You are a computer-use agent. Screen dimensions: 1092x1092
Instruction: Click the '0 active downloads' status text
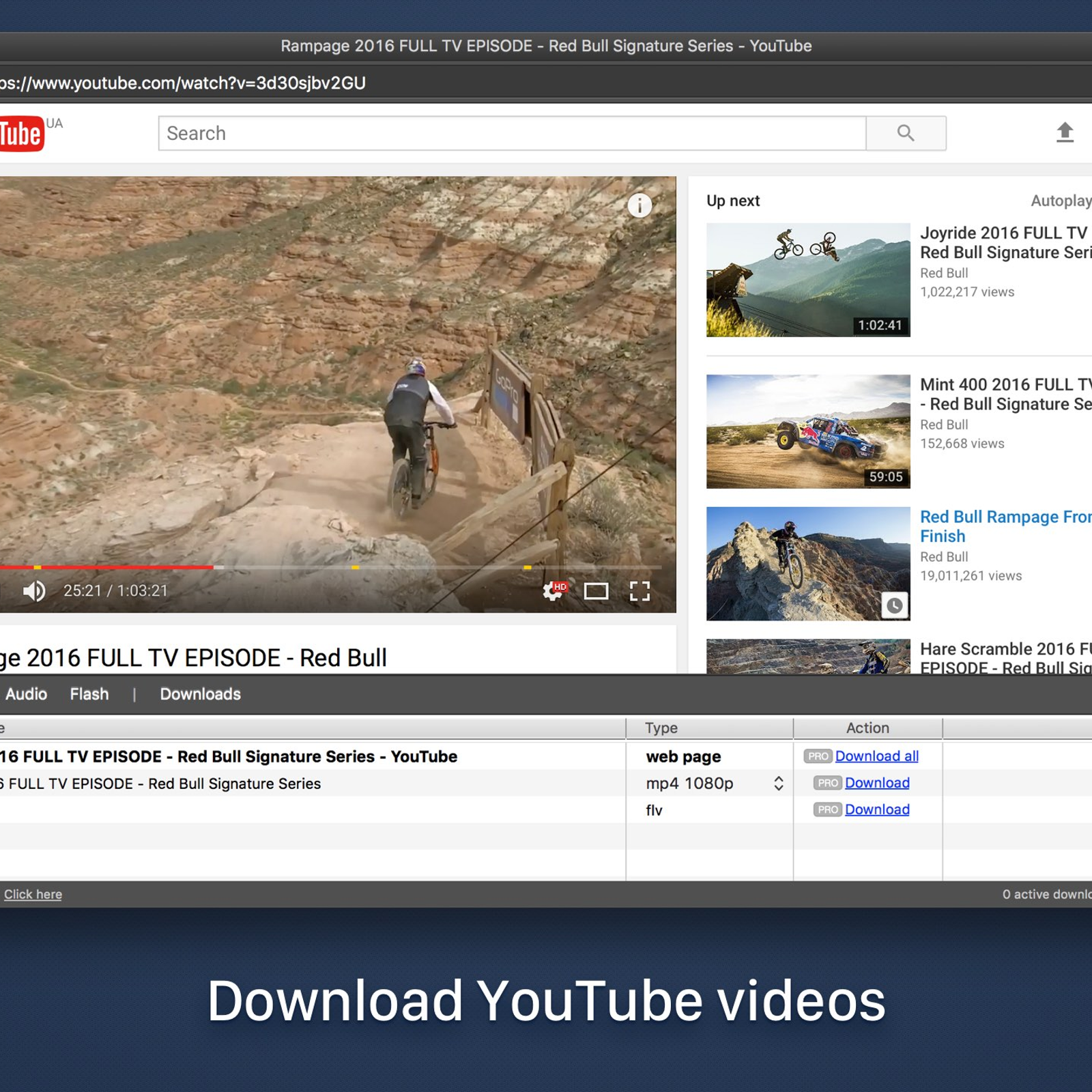tap(1047, 894)
